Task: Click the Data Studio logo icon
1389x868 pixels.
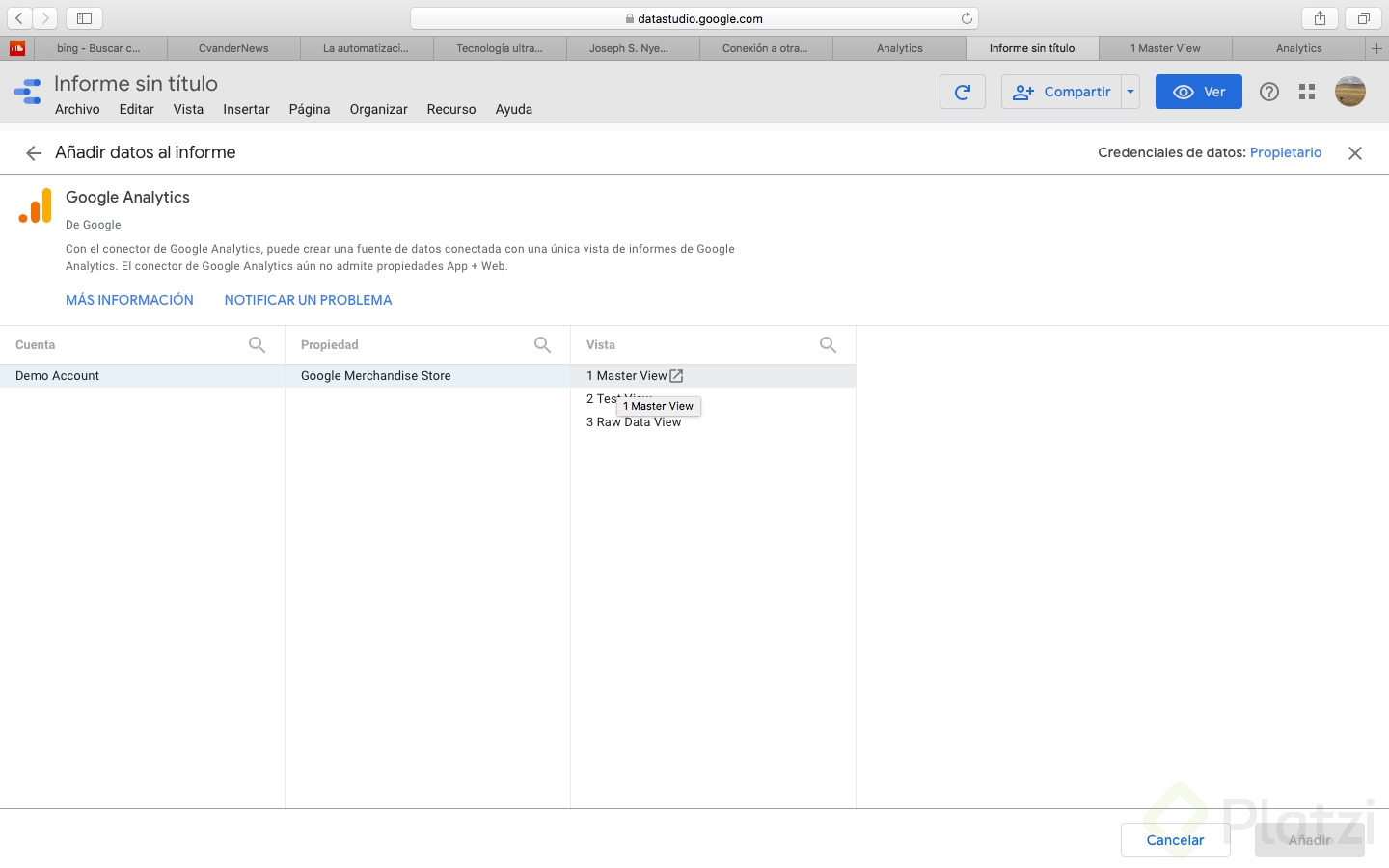Action: [27, 93]
